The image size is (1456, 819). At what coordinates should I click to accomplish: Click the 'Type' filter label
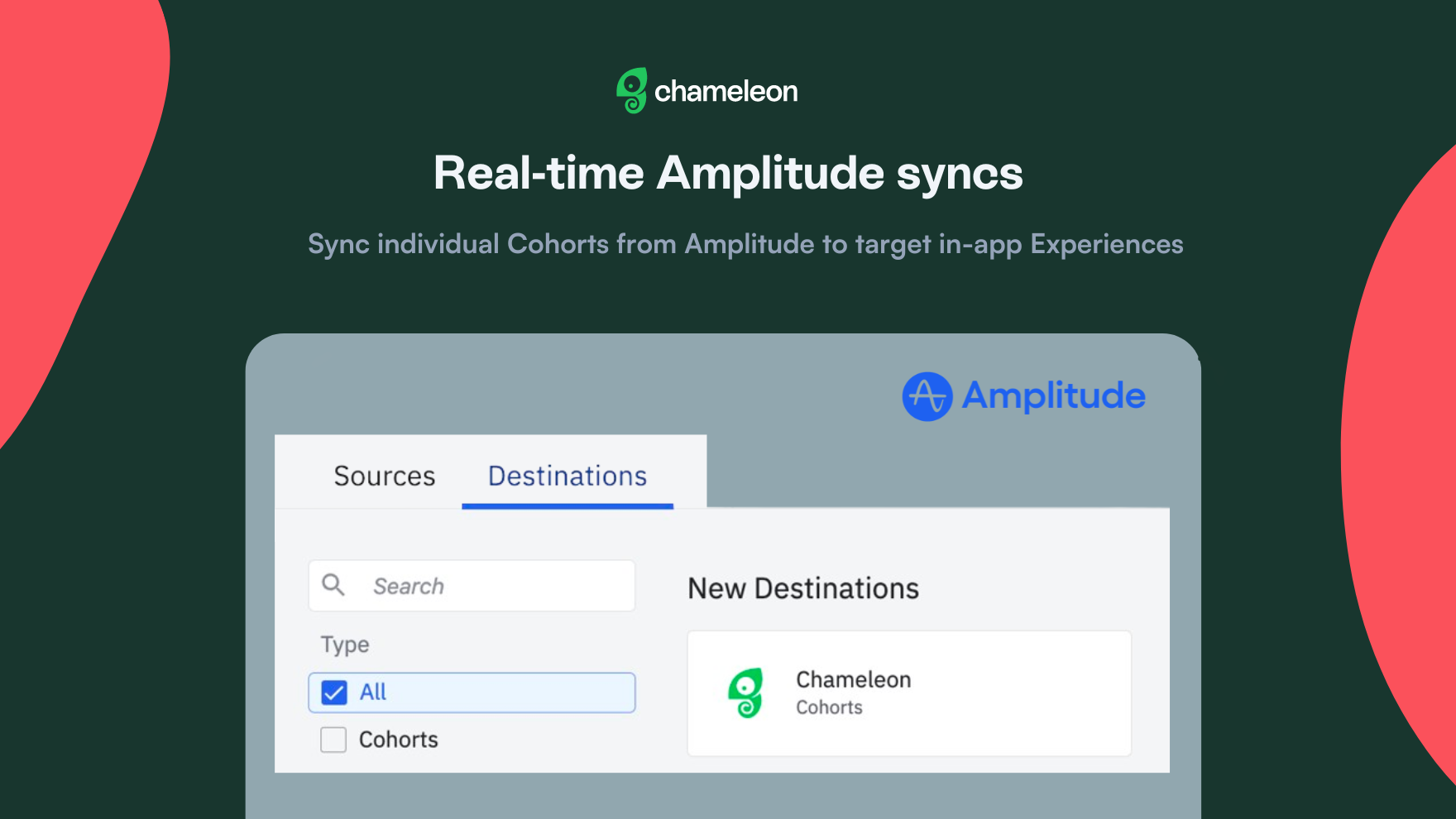345,644
